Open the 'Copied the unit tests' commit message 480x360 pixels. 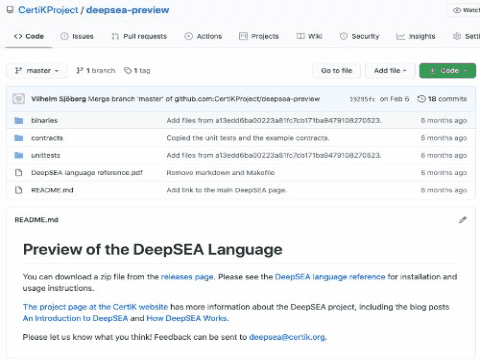[x=248, y=138]
